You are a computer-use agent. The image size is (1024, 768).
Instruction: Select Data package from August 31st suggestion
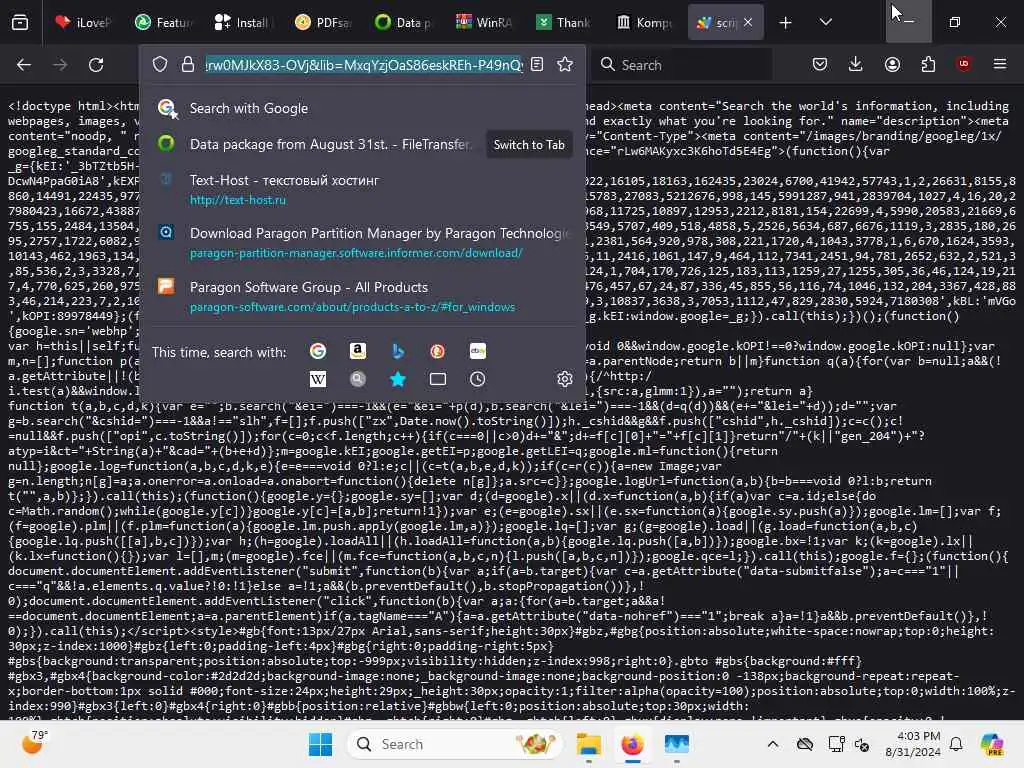tap(330, 144)
